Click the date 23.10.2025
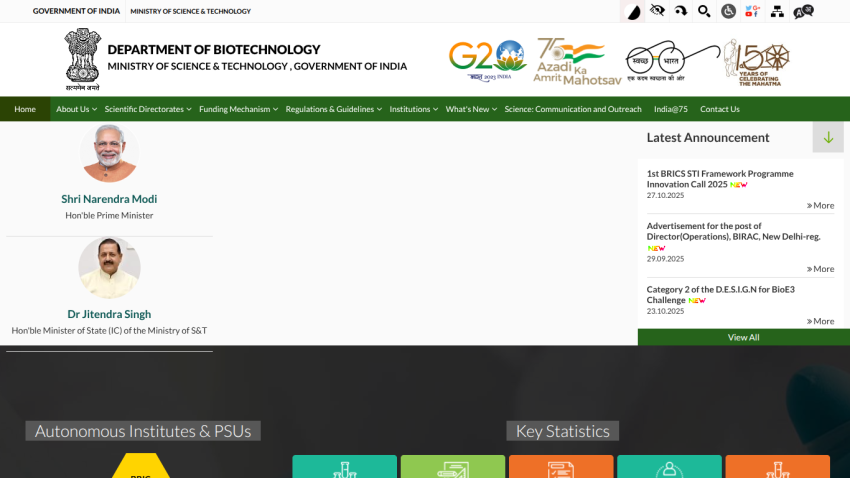This screenshot has width=850, height=478. pos(665,311)
